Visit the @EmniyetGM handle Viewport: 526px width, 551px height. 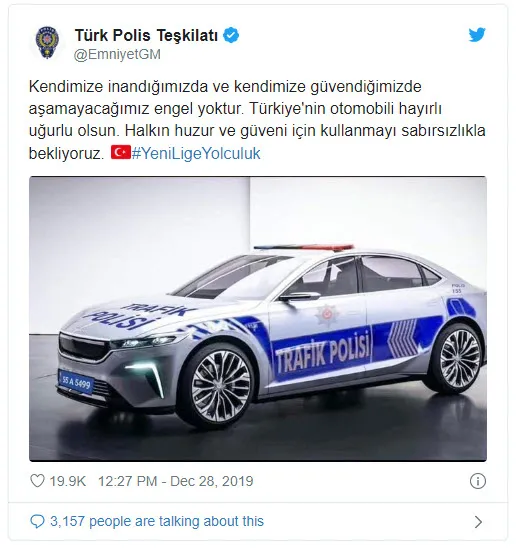[117, 54]
